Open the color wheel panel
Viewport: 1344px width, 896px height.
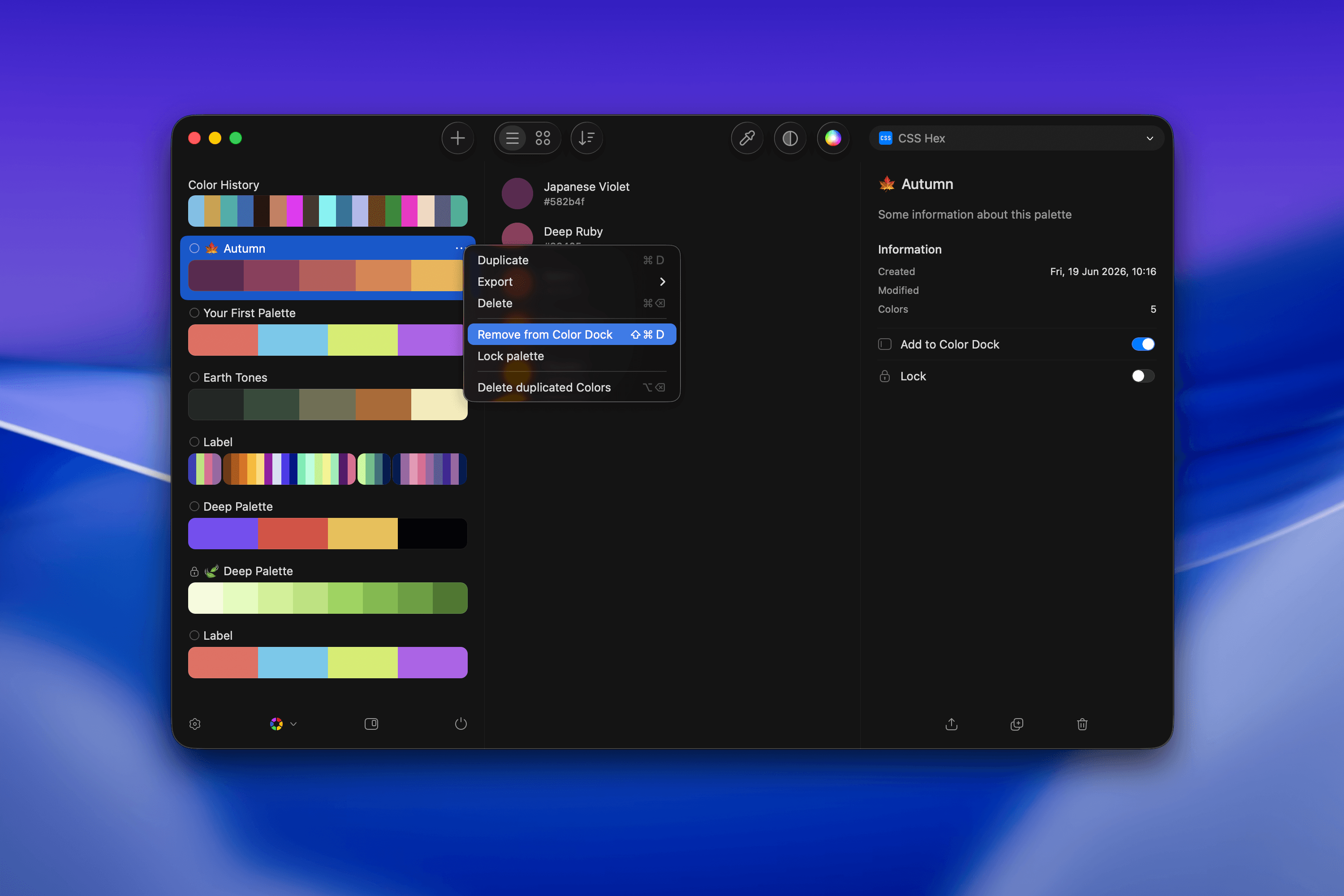point(832,138)
